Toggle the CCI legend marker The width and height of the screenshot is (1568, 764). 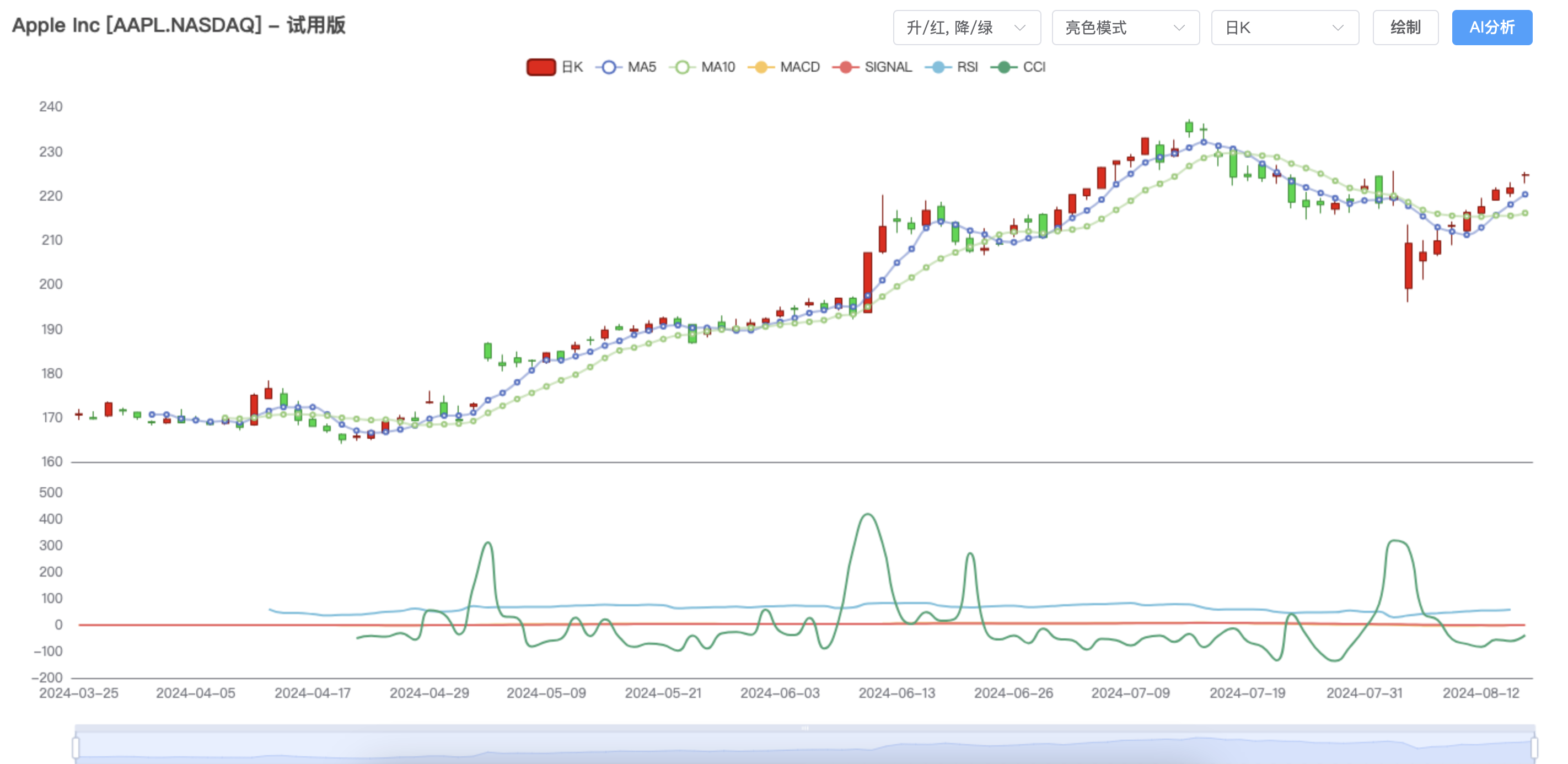pyautogui.click(x=1004, y=67)
